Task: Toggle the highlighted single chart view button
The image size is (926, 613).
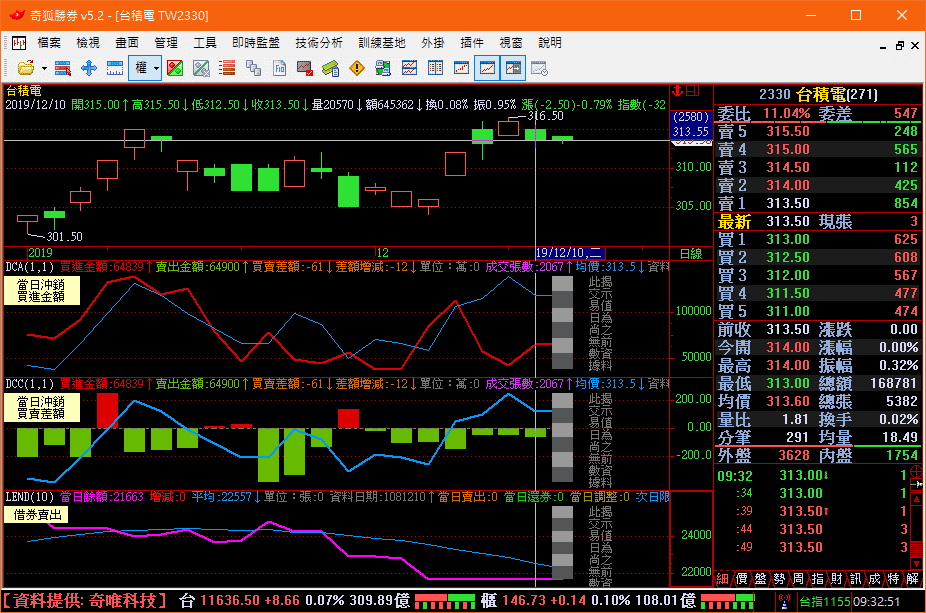Action: [487, 69]
